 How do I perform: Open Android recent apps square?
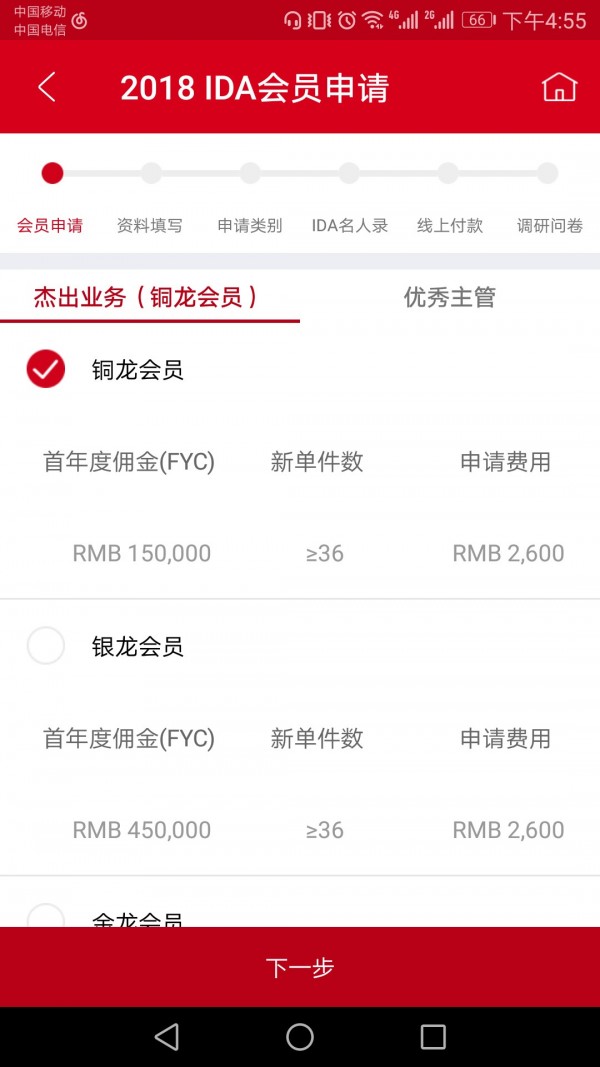click(x=433, y=1036)
